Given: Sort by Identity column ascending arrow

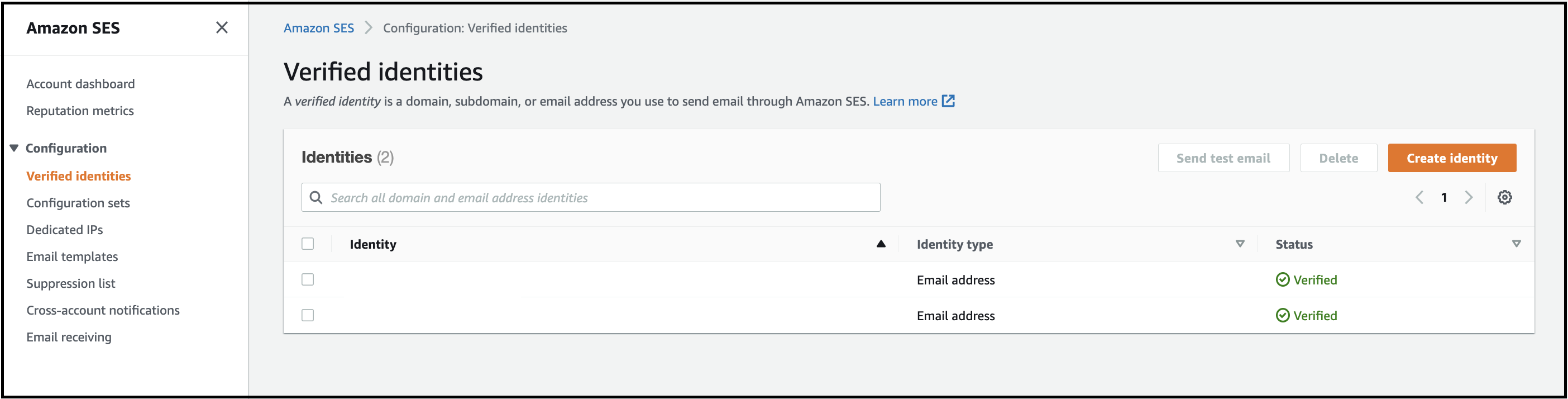Looking at the screenshot, I should coord(880,244).
